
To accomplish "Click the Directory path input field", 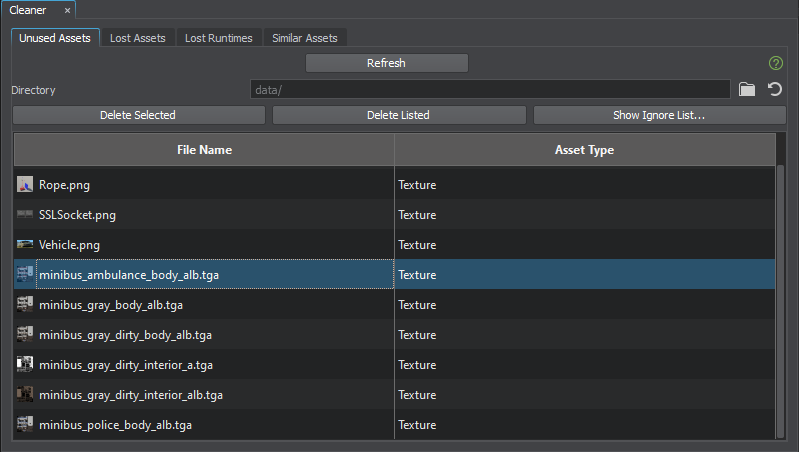I will (x=490, y=90).
